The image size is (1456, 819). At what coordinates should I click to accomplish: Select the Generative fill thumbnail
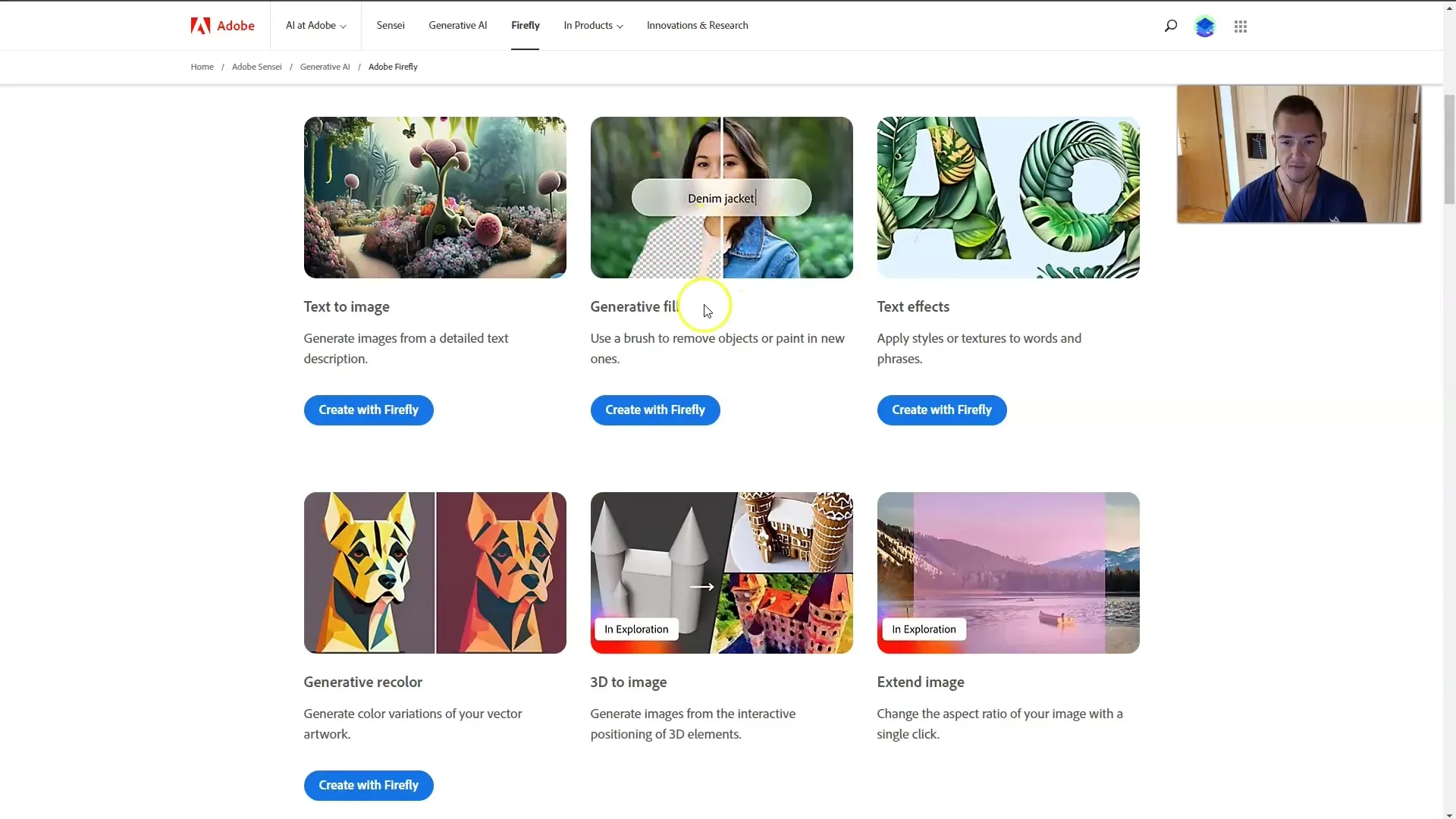722,197
